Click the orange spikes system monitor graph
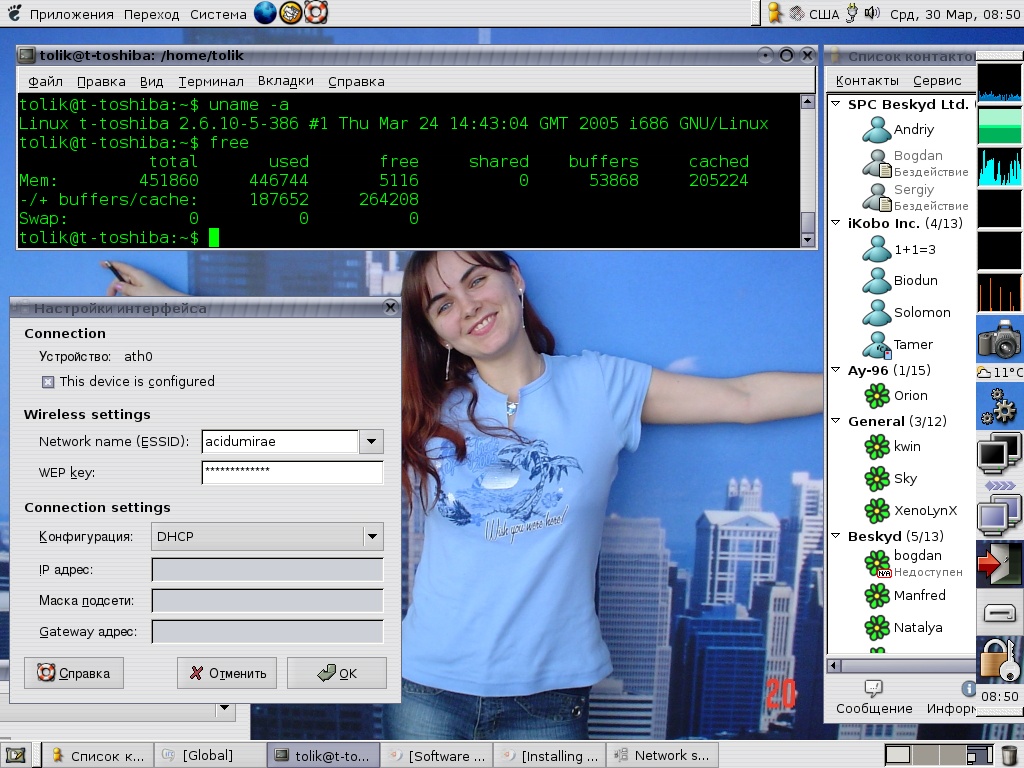1024x768 pixels. pyautogui.click(x=999, y=293)
